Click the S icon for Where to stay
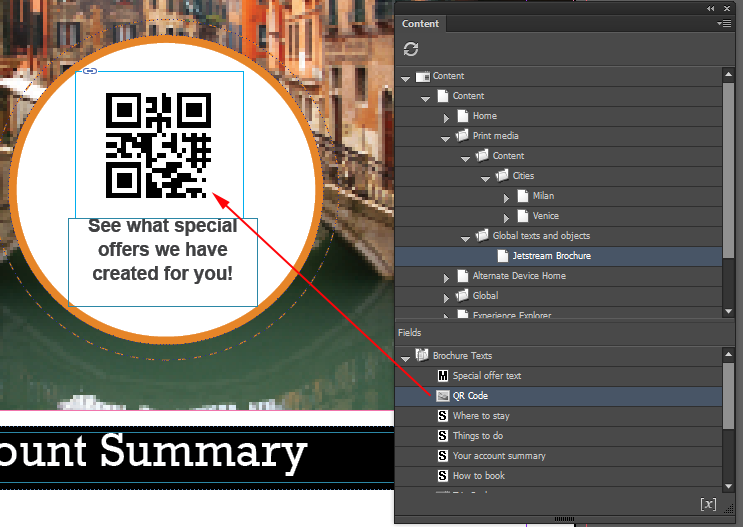This screenshot has width=743, height=527. pyautogui.click(x=443, y=416)
